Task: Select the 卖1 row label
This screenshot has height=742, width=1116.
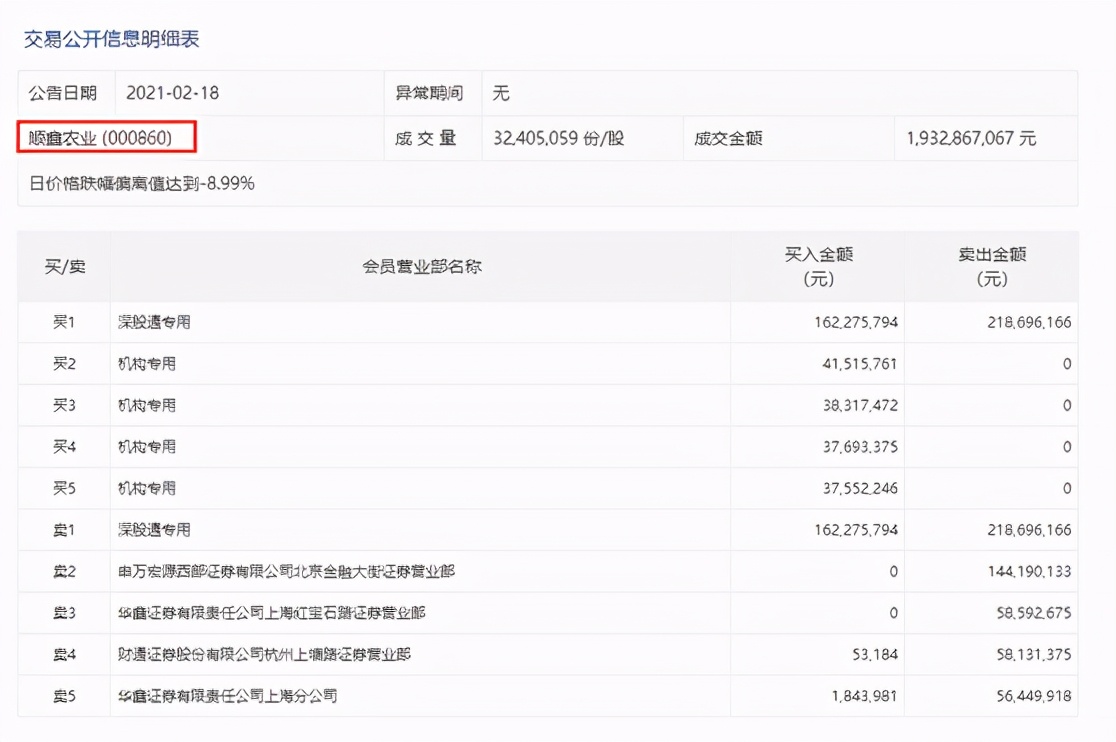Action: [x=64, y=530]
